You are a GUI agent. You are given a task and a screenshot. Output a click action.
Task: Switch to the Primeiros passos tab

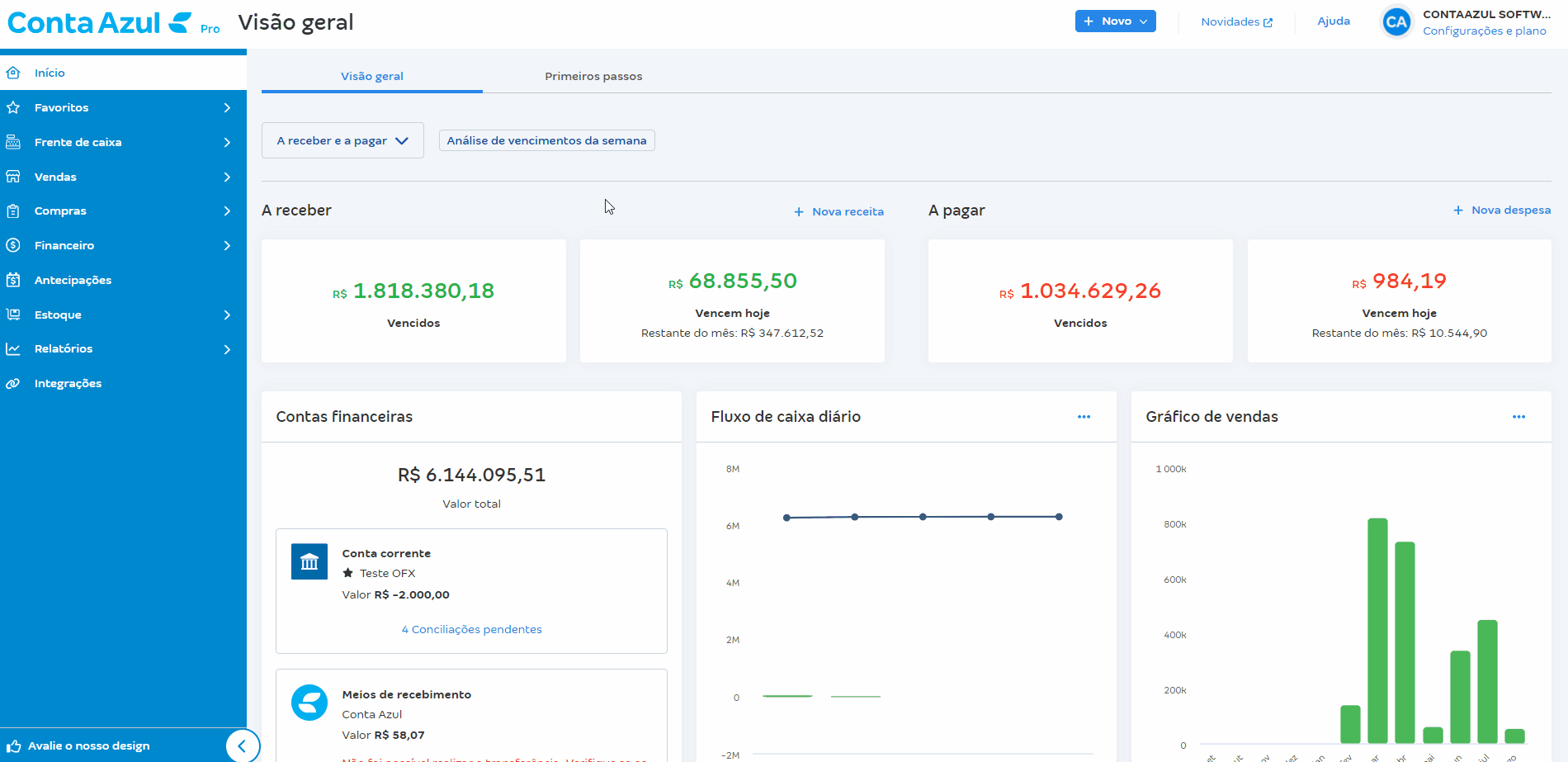point(593,76)
